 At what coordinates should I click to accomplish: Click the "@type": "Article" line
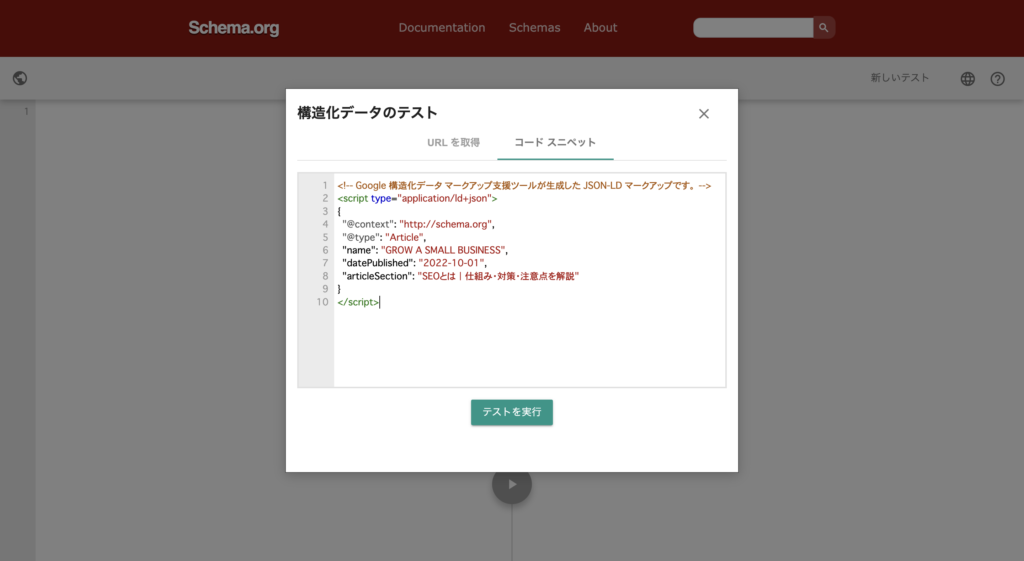point(385,237)
